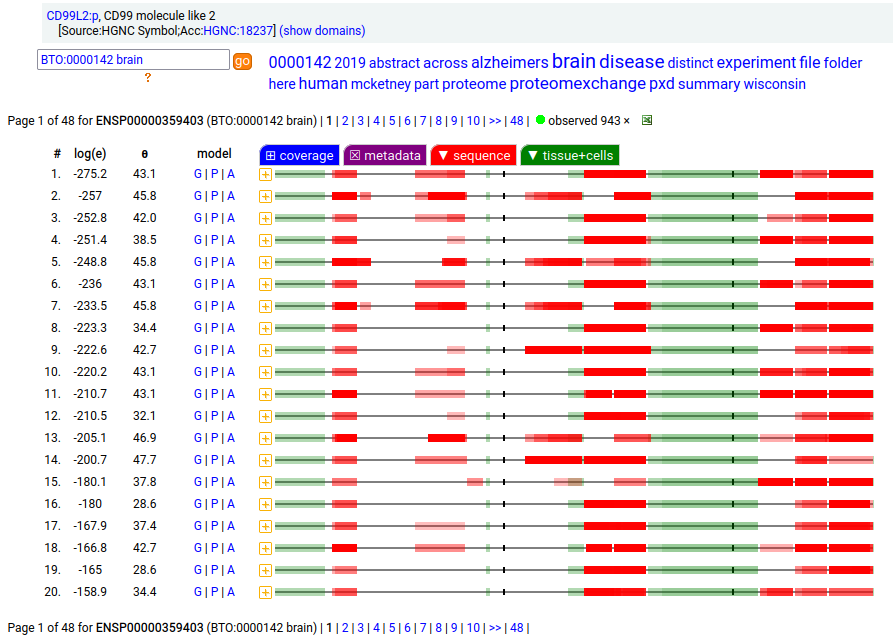Click the A model link in row 9
Viewport: 893px width, 642px height.
[231, 350]
